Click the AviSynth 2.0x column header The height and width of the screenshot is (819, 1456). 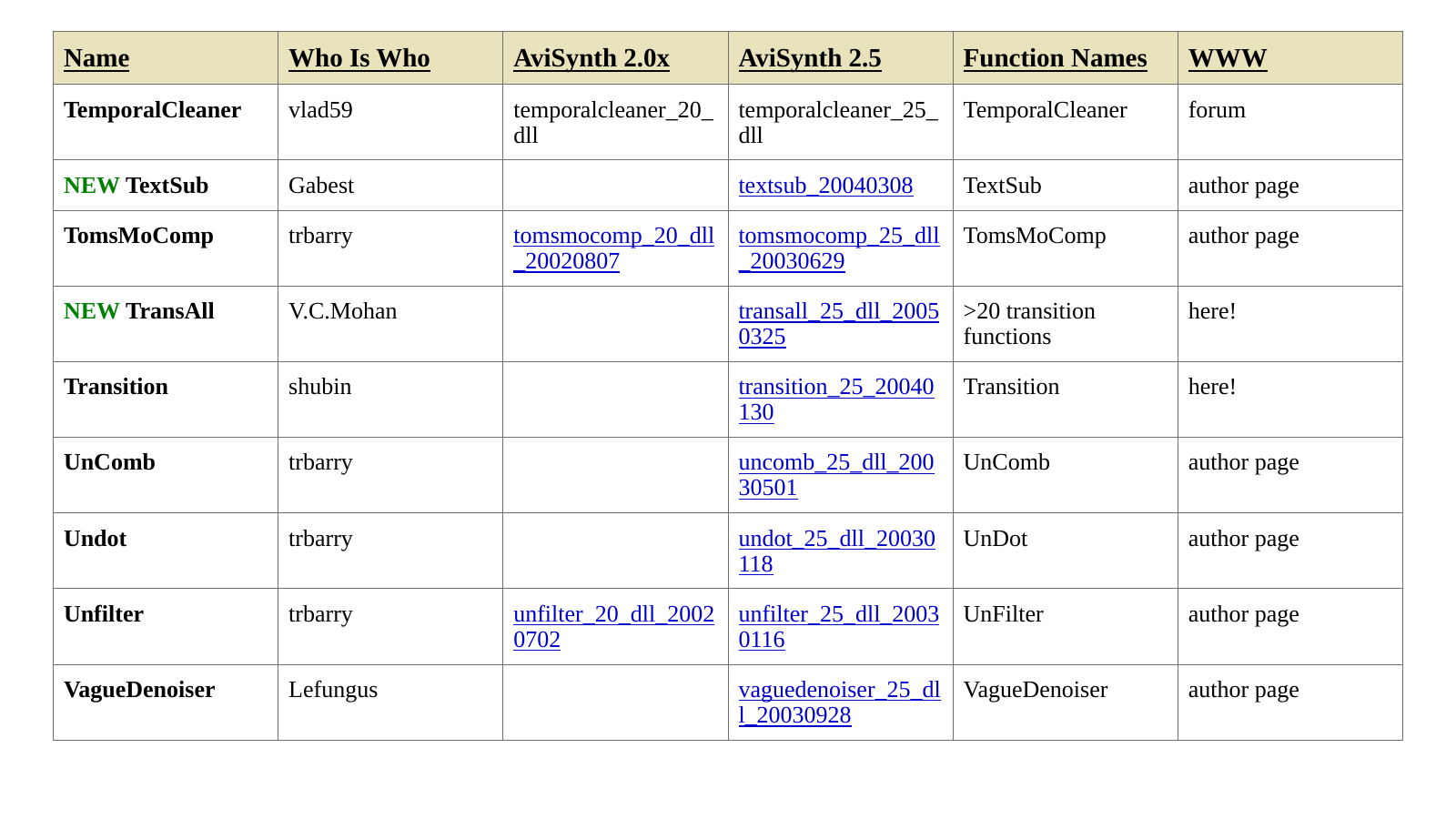point(591,58)
